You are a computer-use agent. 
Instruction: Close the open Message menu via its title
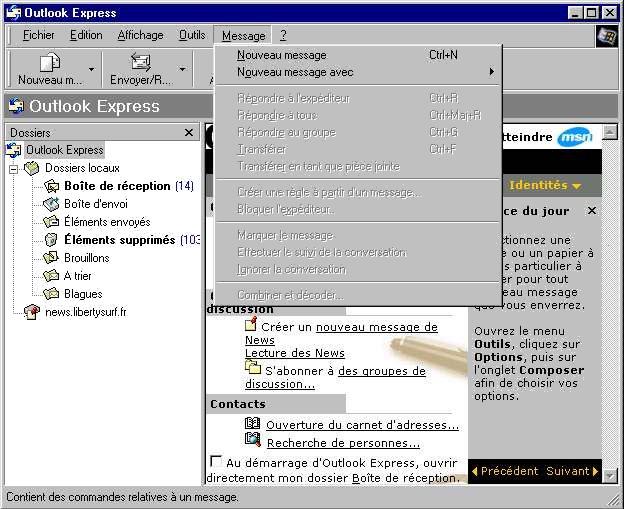(243, 35)
